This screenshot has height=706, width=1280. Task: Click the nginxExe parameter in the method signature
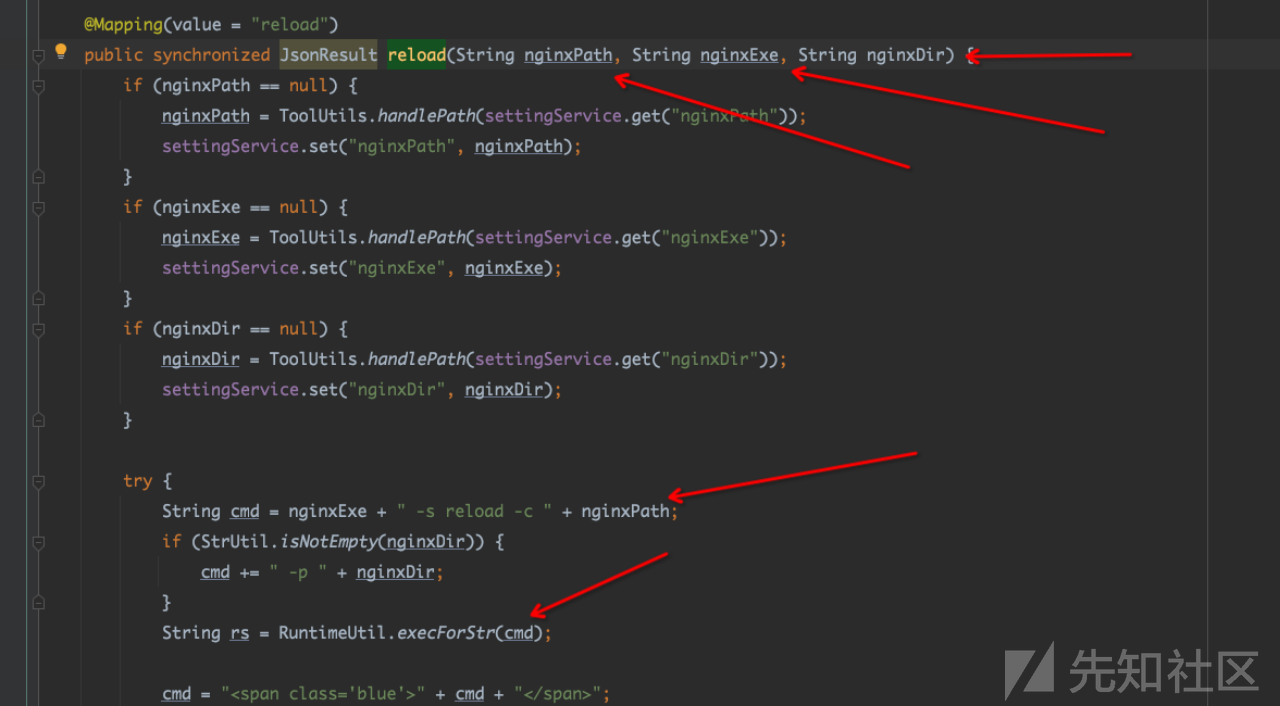tap(739, 55)
